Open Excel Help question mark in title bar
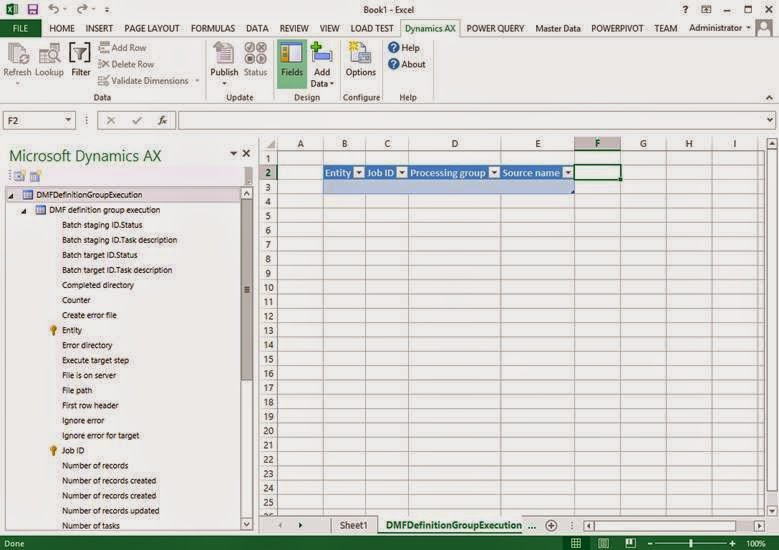 [685, 9]
